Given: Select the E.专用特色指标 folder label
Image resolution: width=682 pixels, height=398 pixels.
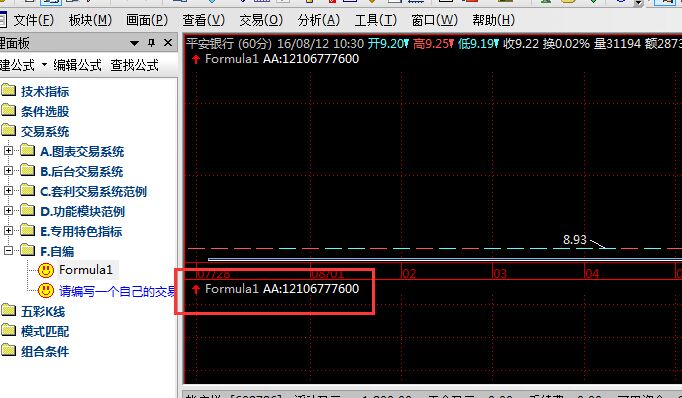Looking at the screenshot, I should point(81,231).
